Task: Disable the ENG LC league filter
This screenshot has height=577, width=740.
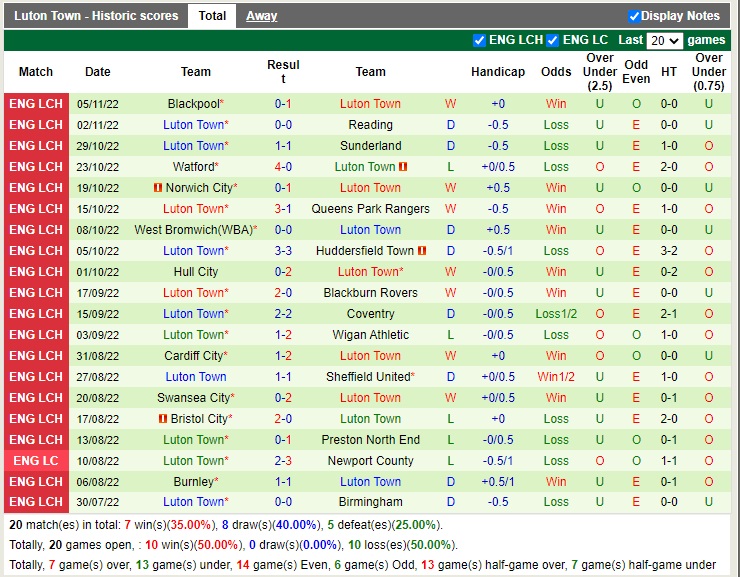Action: click(553, 40)
